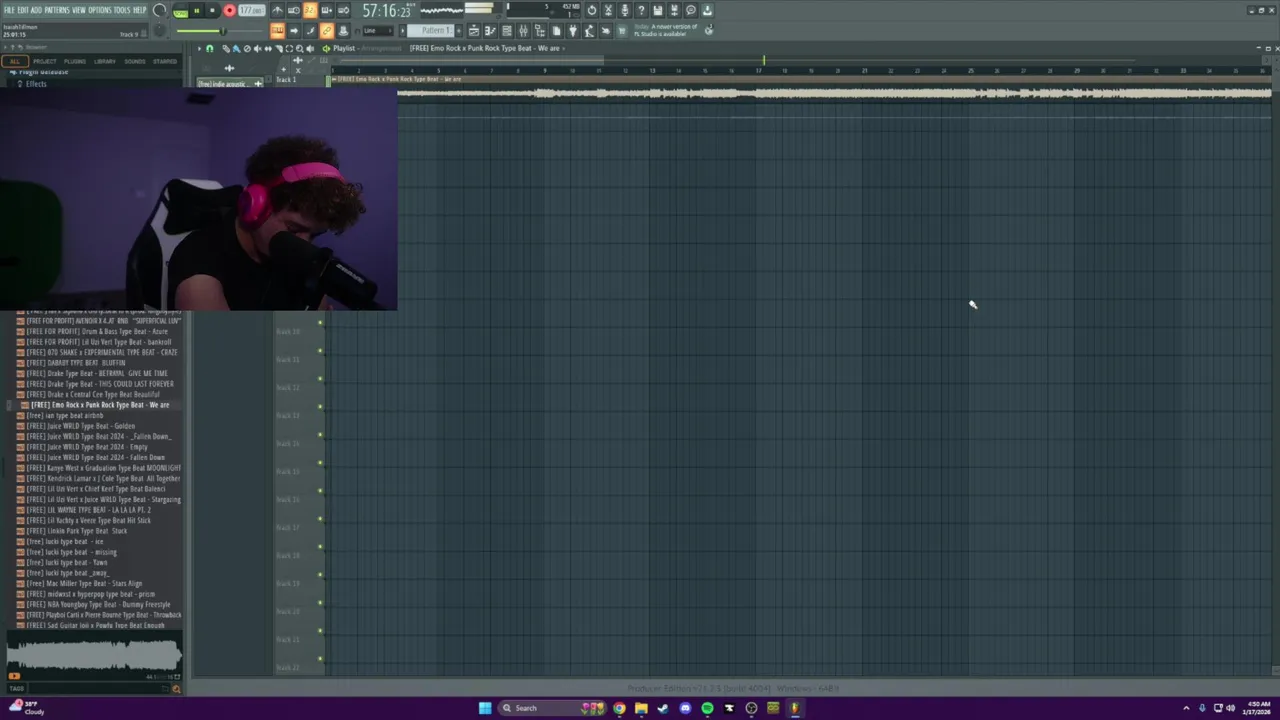
Task: Open the Piano roll view icon
Action: point(490,30)
